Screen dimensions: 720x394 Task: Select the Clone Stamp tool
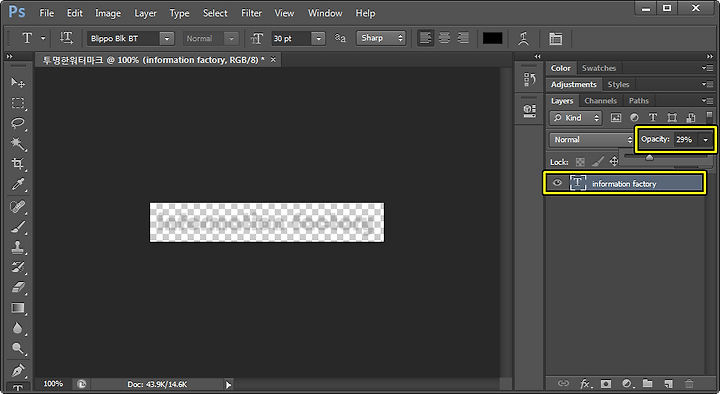point(18,247)
